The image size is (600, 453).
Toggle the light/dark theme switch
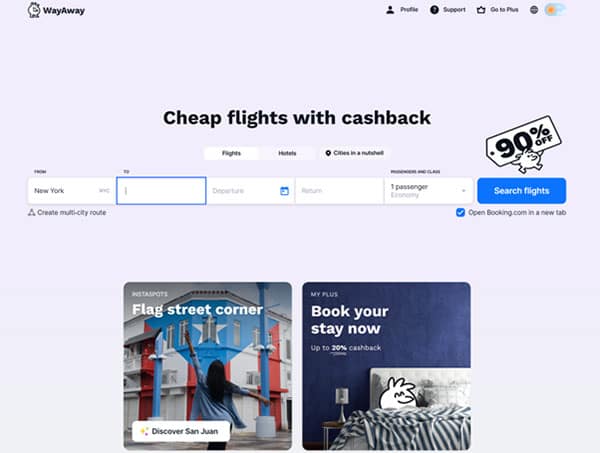[x=555, y=10]
